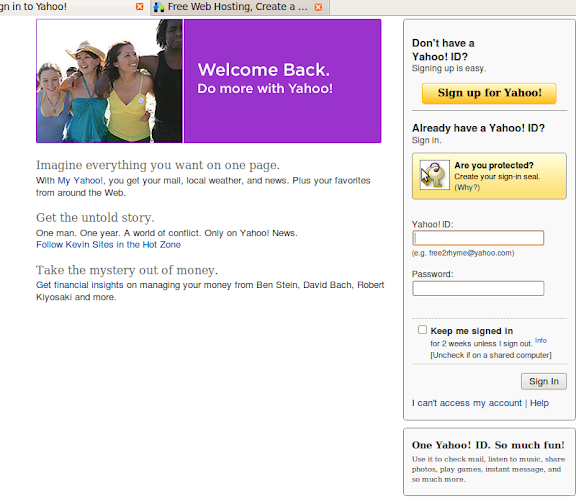Click the Sign In button
The height and width of the screenshot is (504, 576).
[x=544, y=381]
